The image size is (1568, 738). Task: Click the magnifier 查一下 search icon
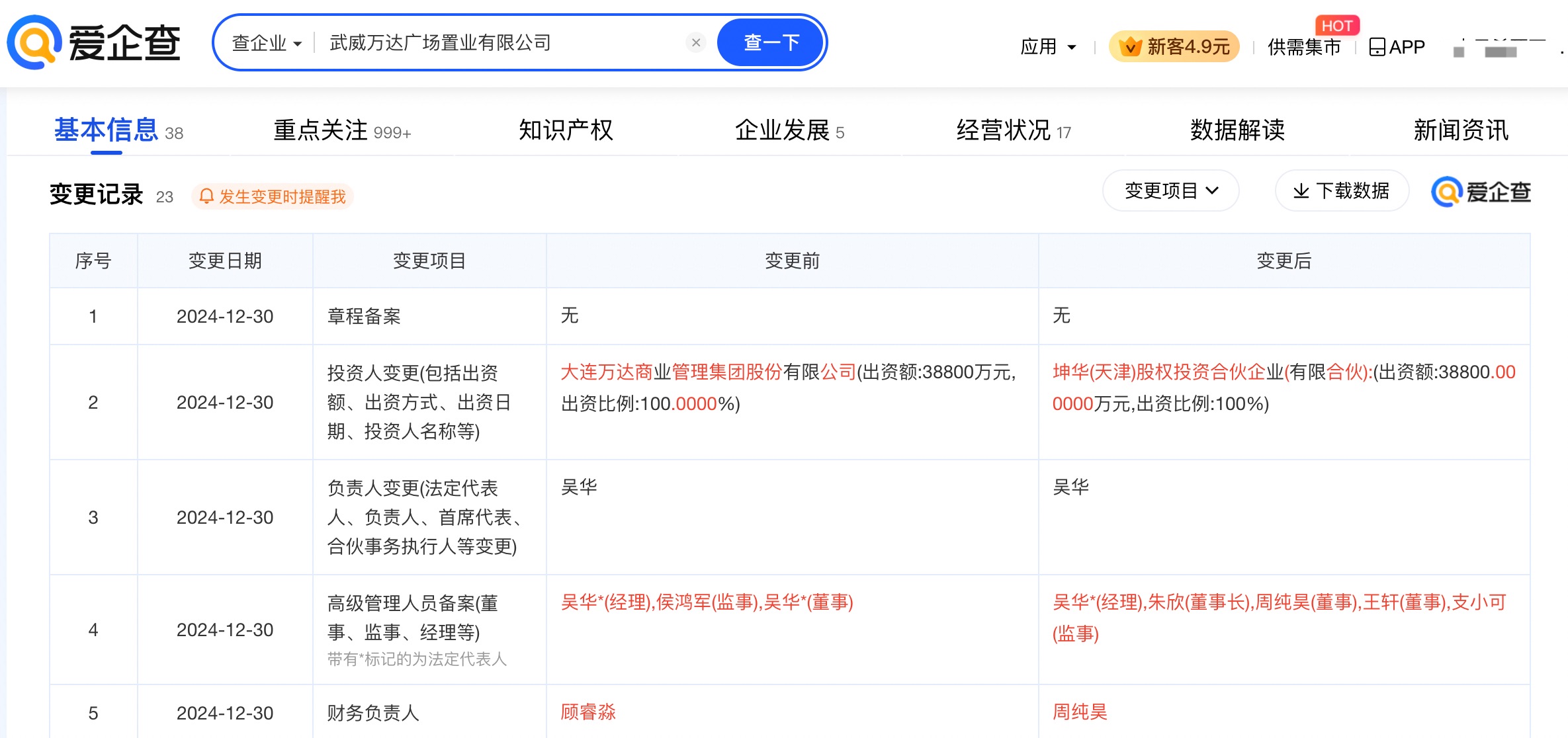tap(771, 42)
